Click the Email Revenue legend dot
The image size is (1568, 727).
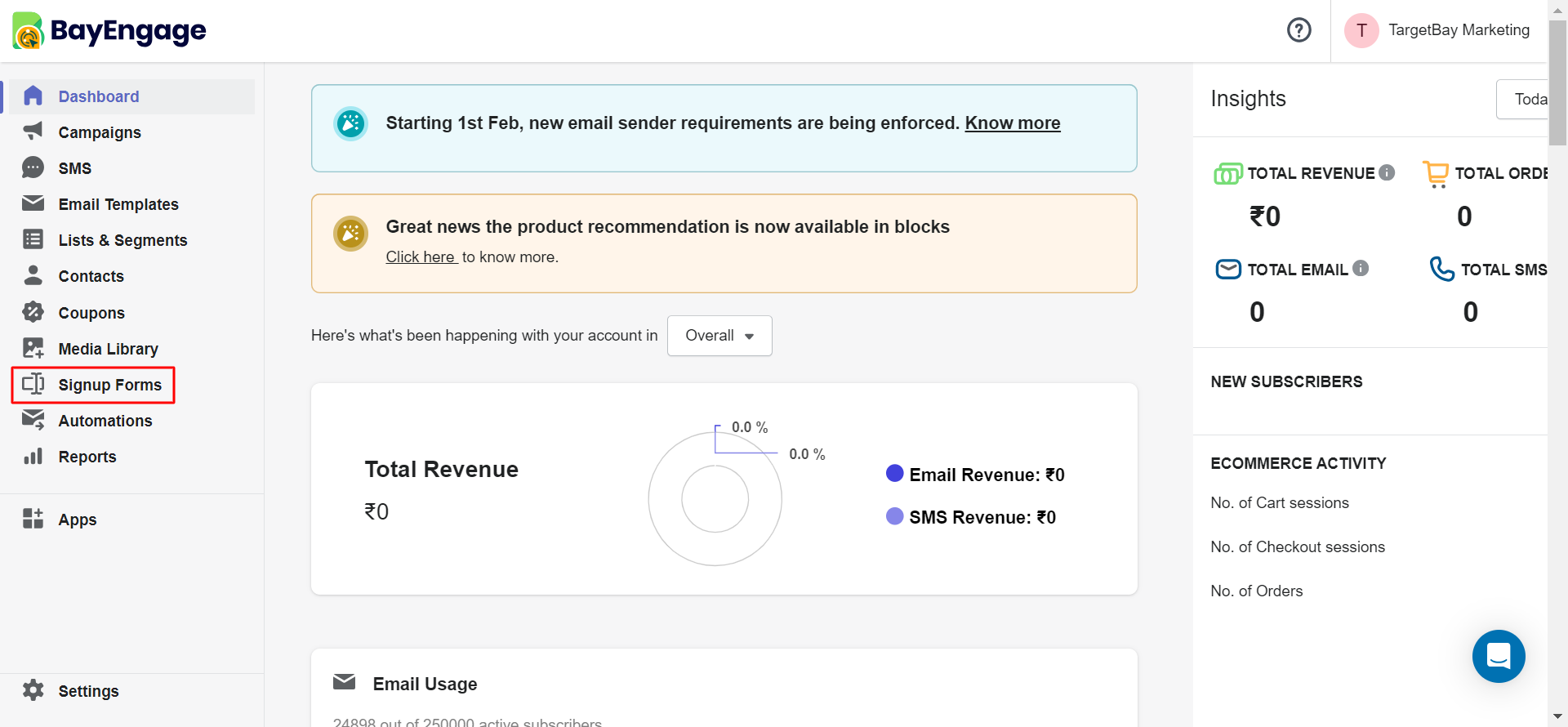894,474
